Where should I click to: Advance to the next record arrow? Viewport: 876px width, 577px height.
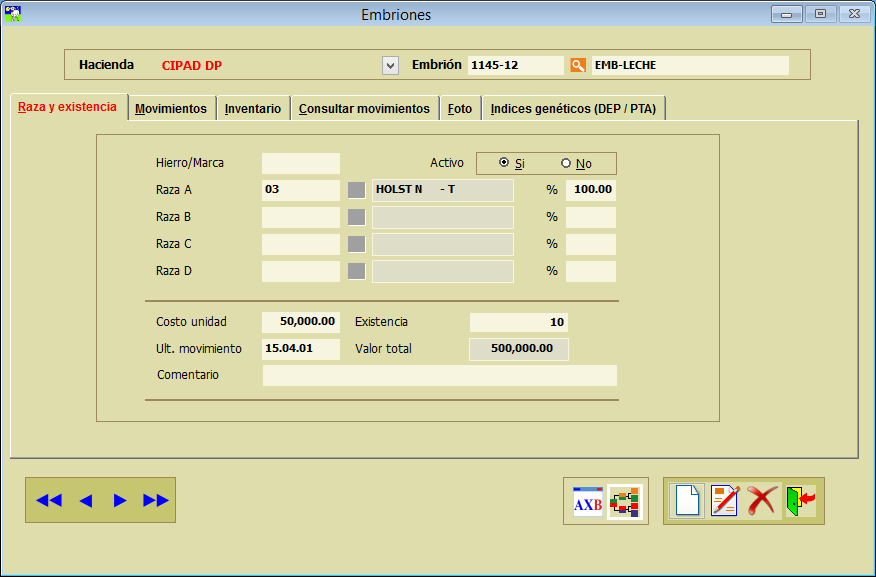(x=120, y=500)
